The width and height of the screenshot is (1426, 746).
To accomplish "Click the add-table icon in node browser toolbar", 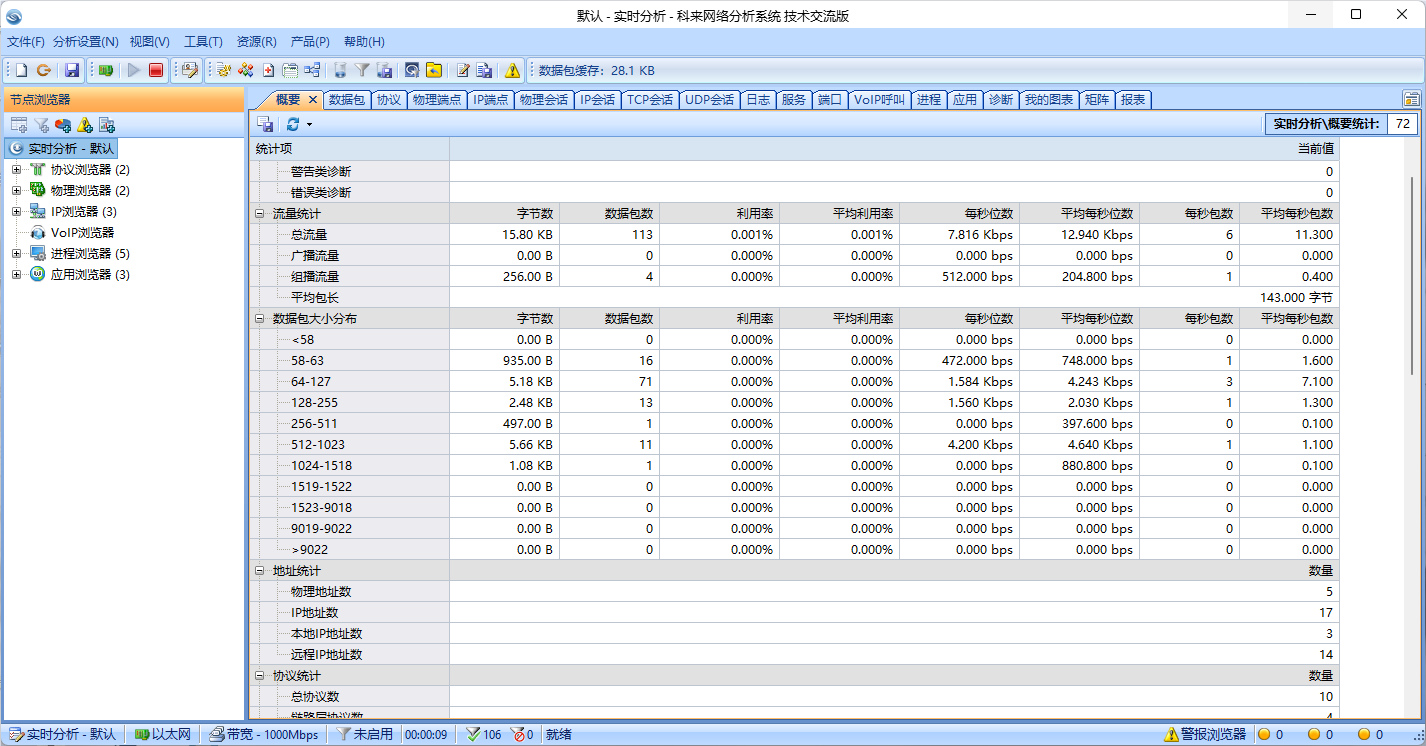I will (19, 124).
